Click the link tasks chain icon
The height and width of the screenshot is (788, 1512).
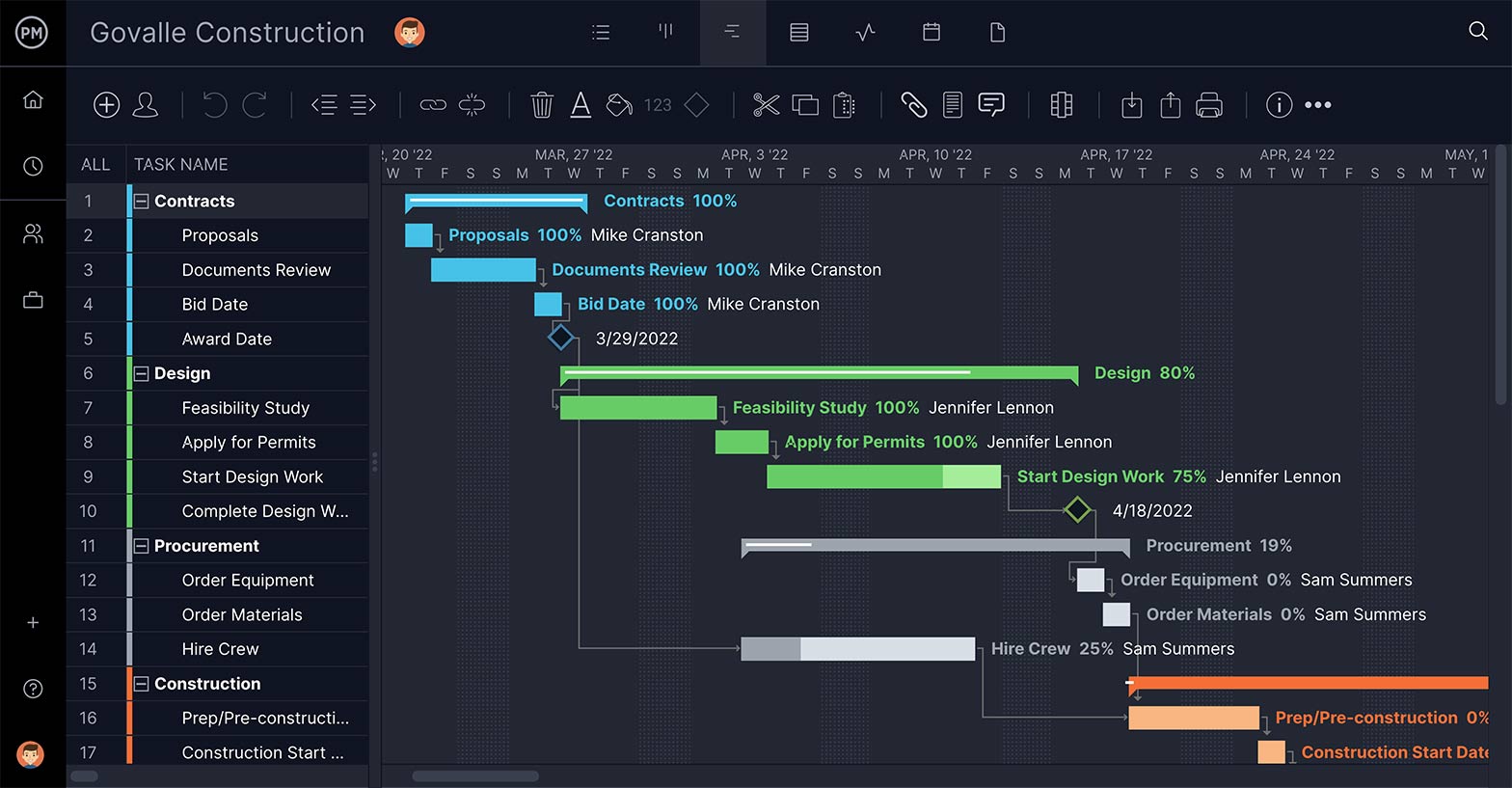tap(433, 105)
